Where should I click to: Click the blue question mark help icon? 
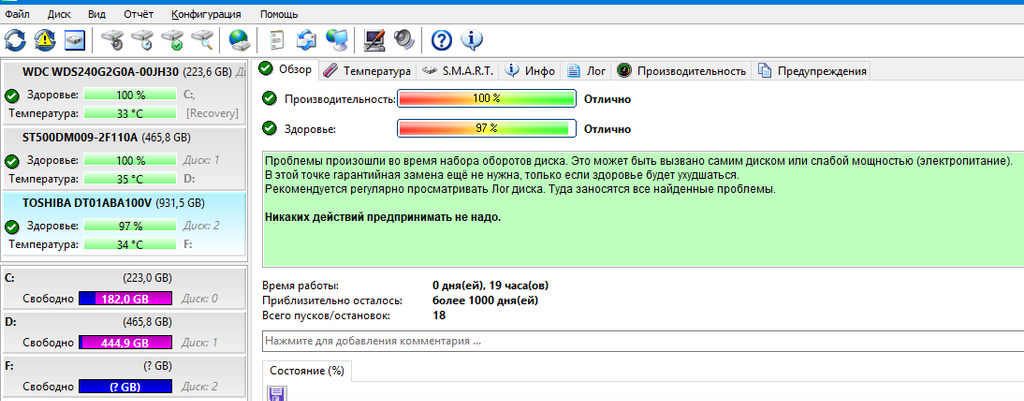pyautogui.click(x=441, y=40)
